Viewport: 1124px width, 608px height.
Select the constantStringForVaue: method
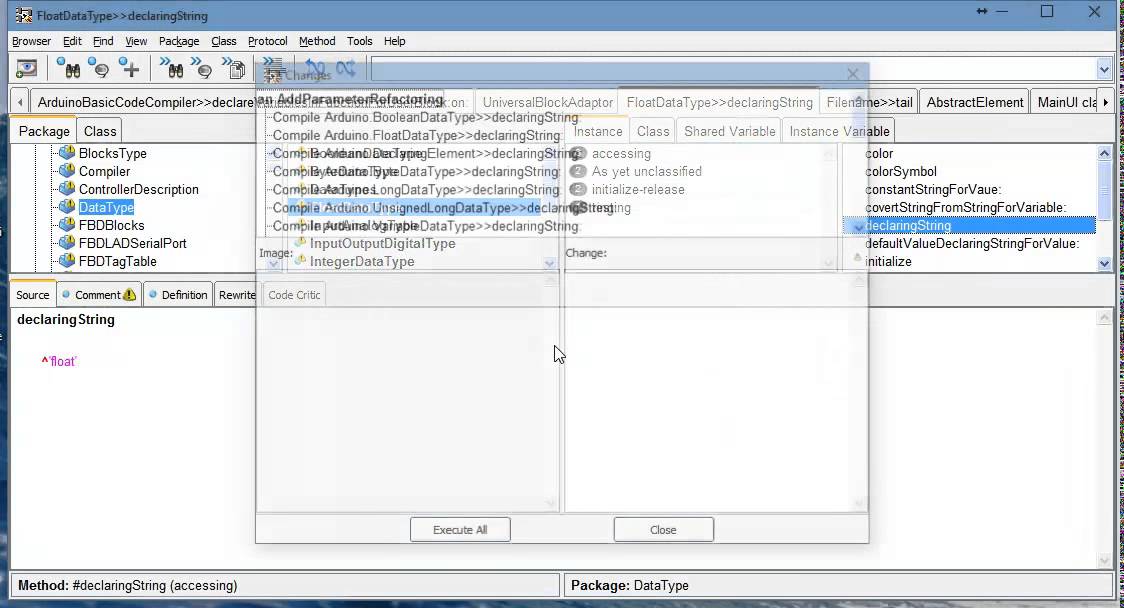tap(933, 189)
